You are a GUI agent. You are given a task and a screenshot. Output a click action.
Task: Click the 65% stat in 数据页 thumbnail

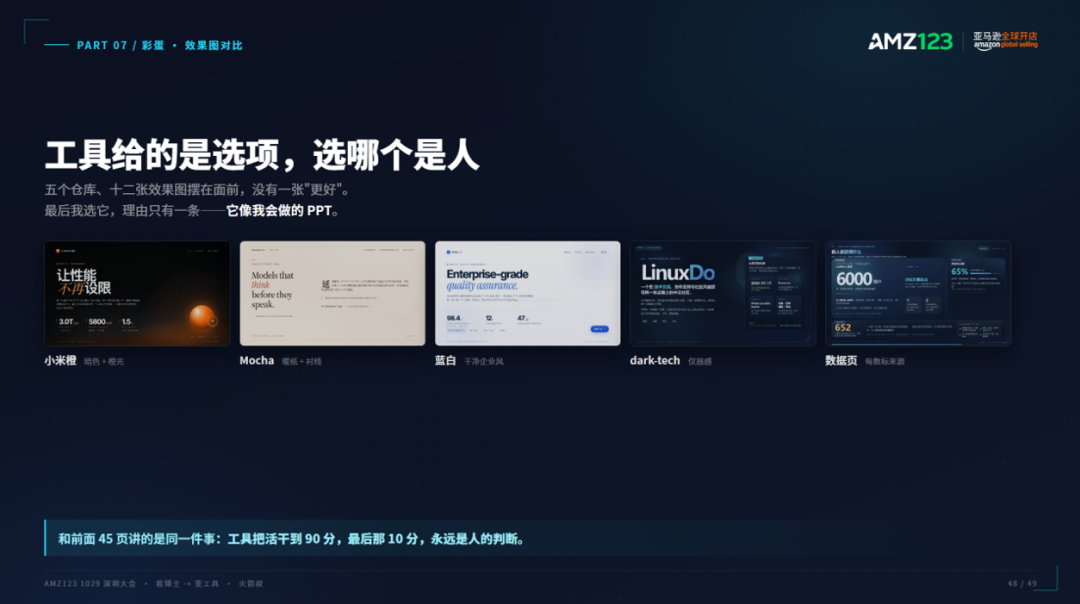959,271
